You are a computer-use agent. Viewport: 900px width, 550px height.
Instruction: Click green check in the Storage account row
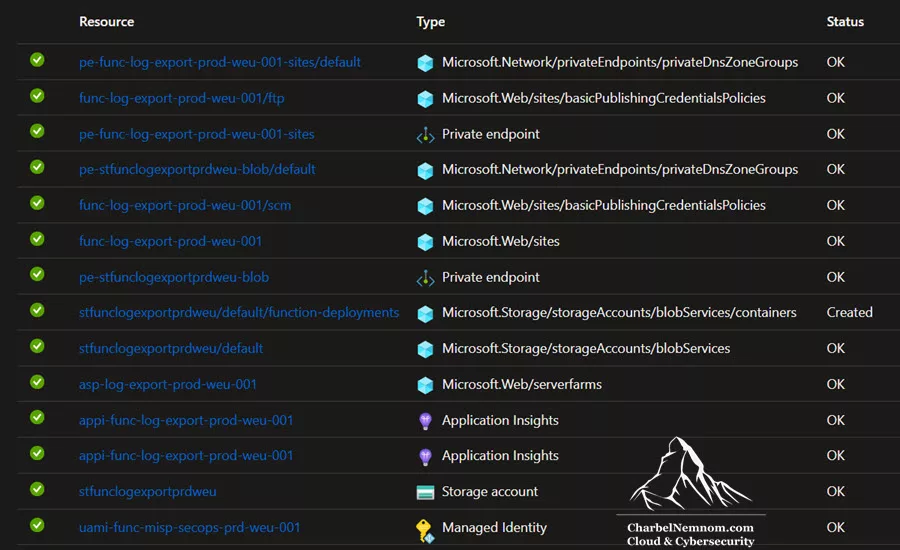pos(37,489)
